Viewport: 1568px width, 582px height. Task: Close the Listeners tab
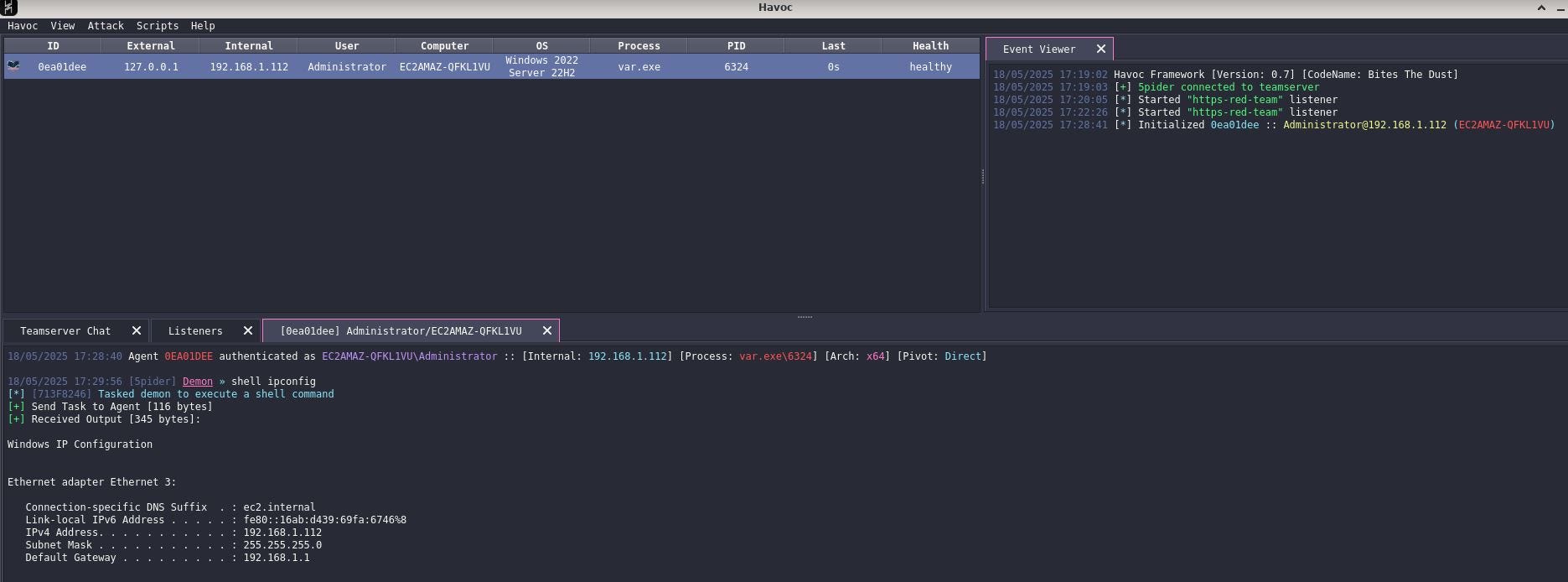click(x=248, y=330)
